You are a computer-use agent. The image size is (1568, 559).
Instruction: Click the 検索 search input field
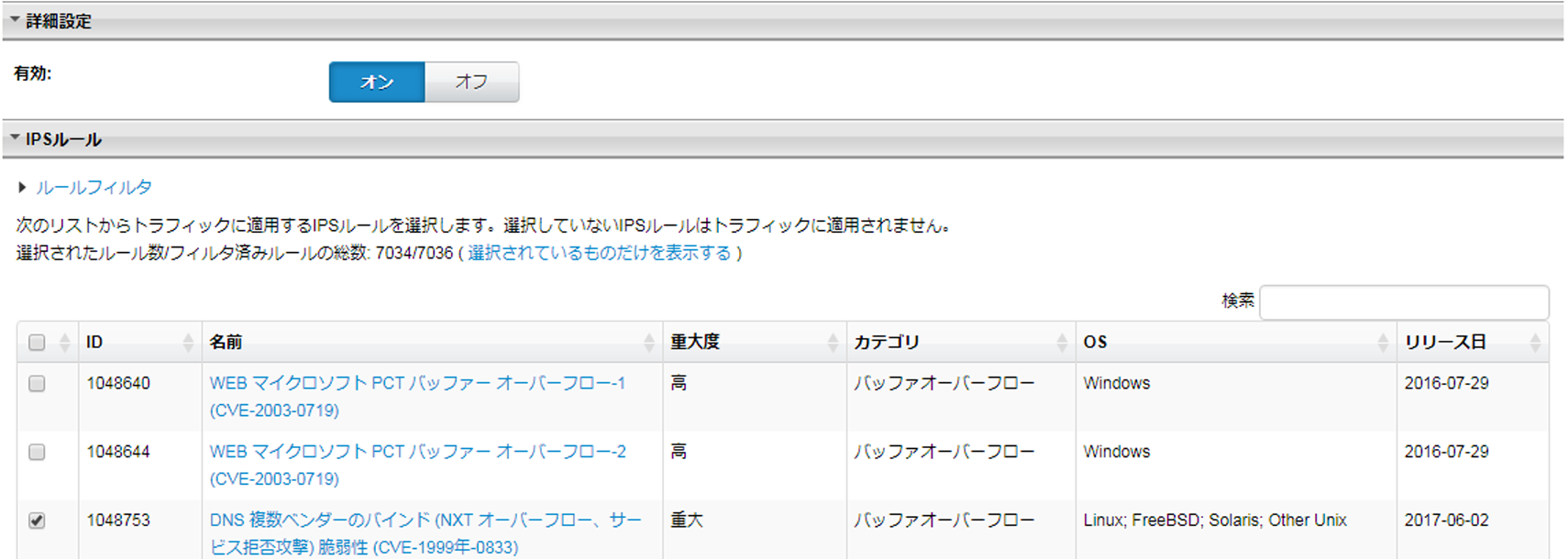pos(1403,301)
